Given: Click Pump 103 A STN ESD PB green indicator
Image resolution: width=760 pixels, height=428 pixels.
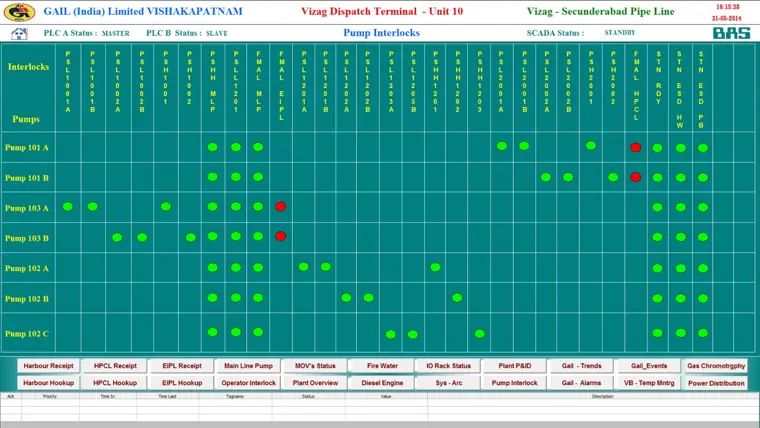Looking at the screenshot, I should (703, 207).
